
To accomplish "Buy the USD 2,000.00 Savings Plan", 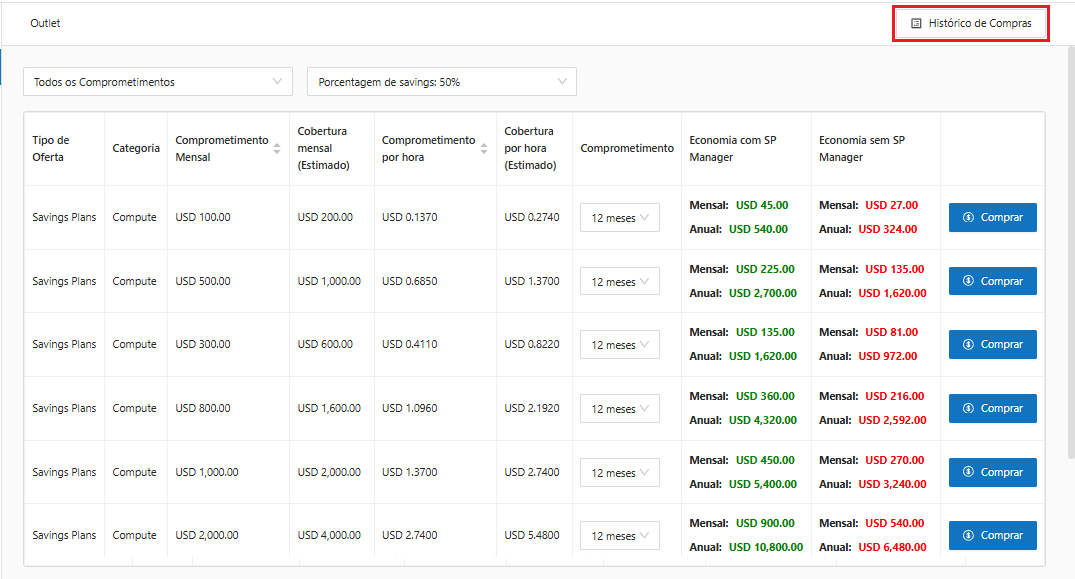I will click(x=992, y=535).
